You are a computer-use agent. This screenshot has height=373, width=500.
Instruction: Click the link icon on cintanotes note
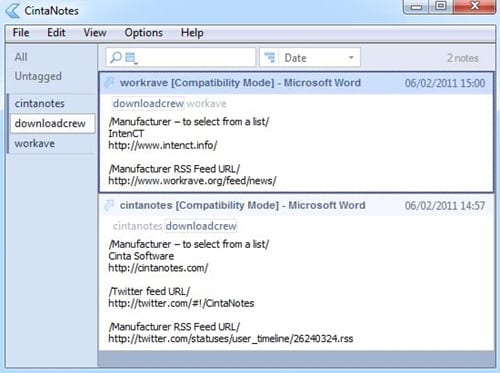(109, 205)
